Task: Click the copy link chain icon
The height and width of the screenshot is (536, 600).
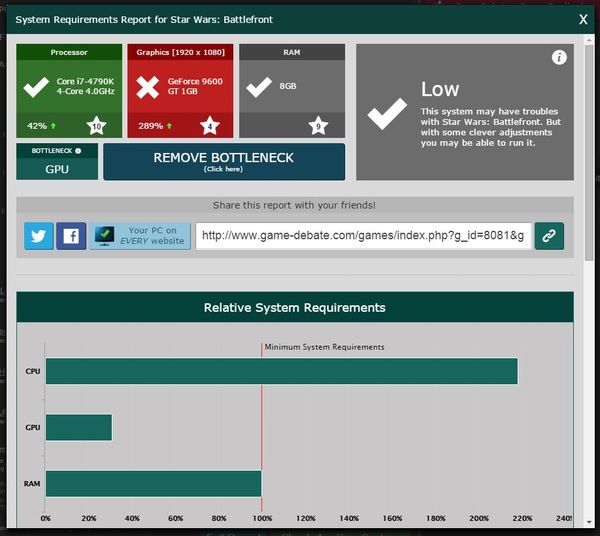Action: pyautogui.click(x=549, y=236)
